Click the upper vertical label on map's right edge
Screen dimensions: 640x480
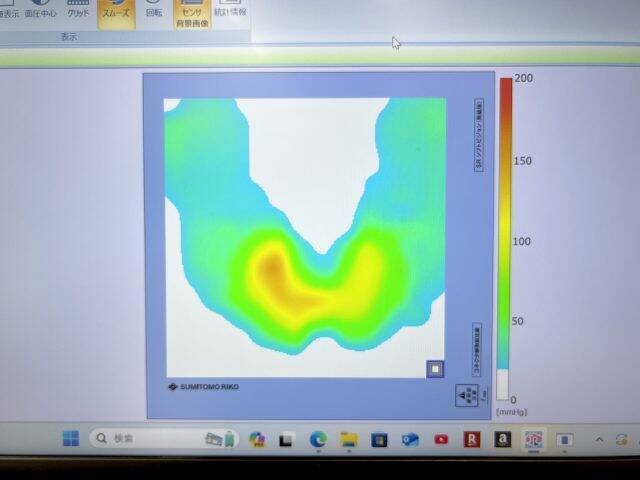coord(479,133)
